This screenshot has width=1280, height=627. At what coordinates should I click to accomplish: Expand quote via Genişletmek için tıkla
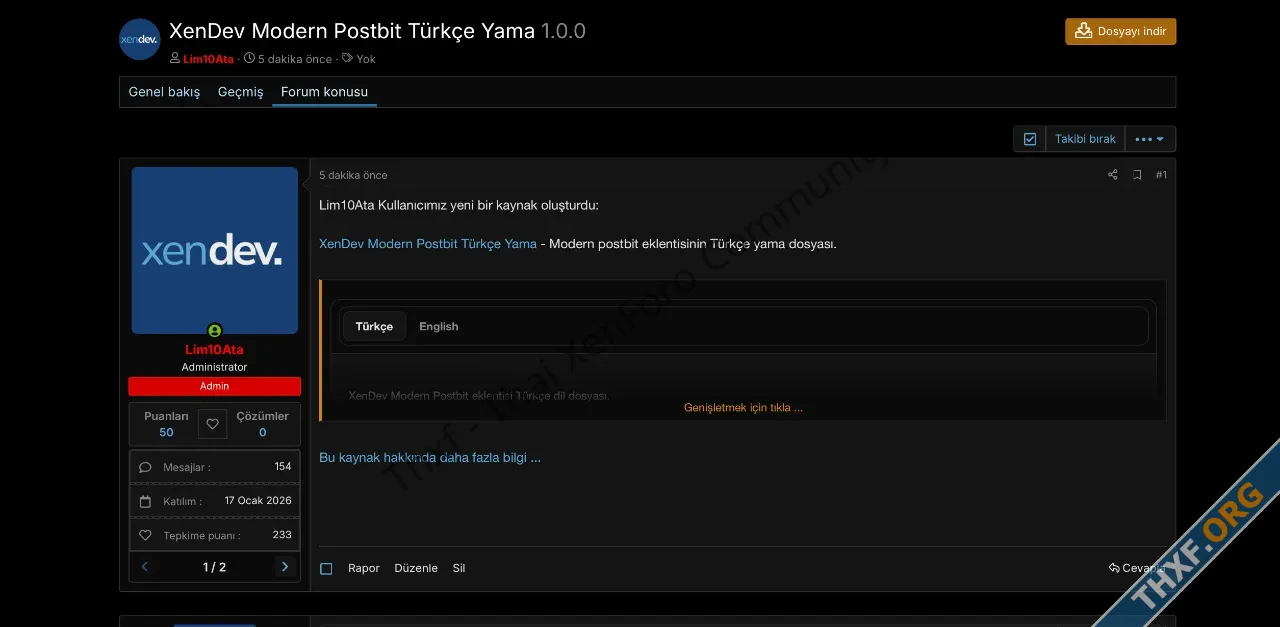[x=743, y=407]
